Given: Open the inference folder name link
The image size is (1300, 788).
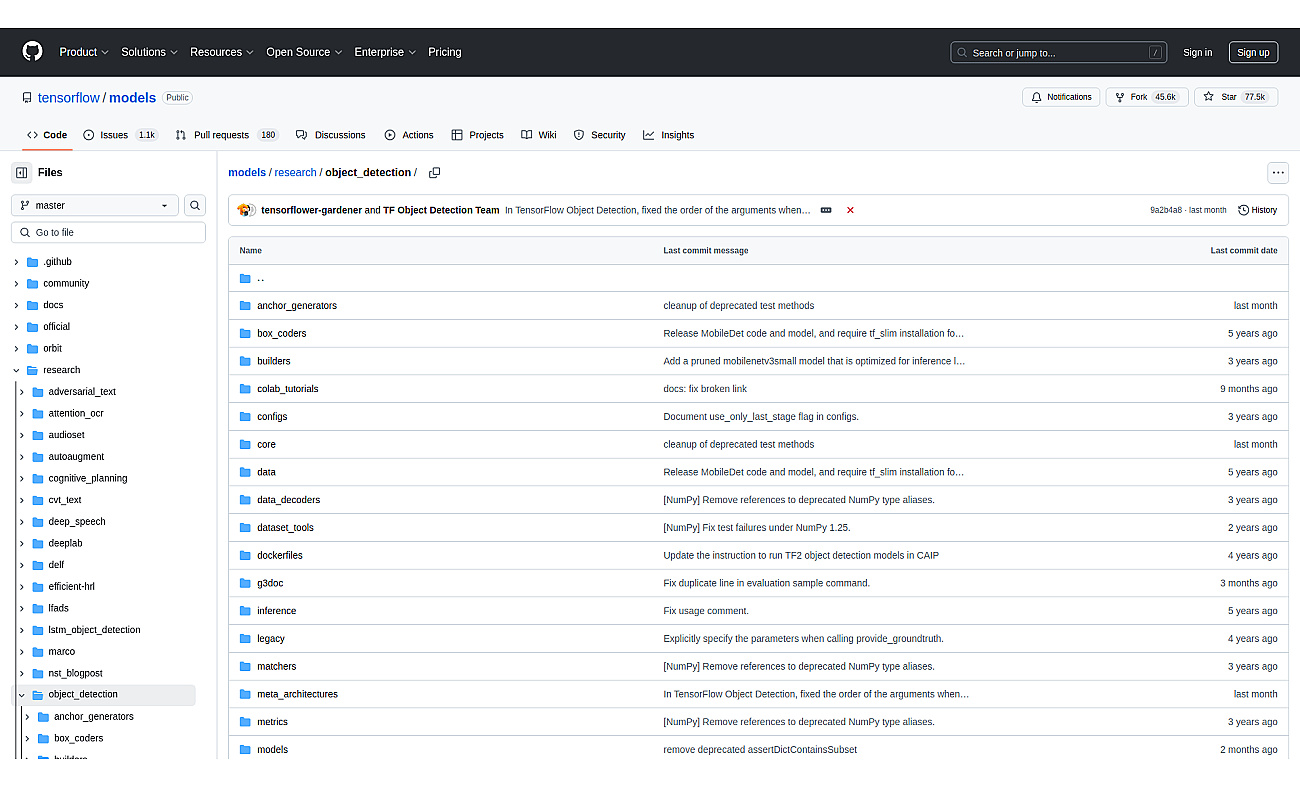Looking at the screenshot, I should coord(276,611).
